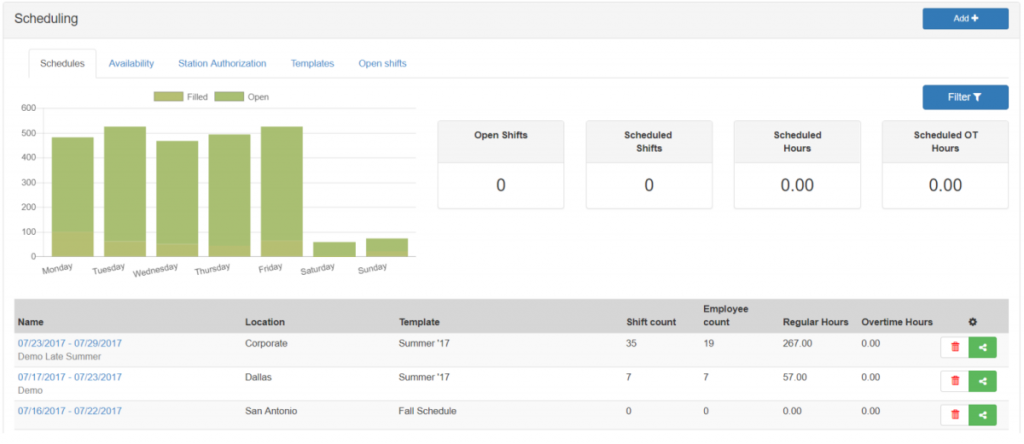Delete the Corporate schedule row
Screen dimensions: 1024x444
pos(955,347)
